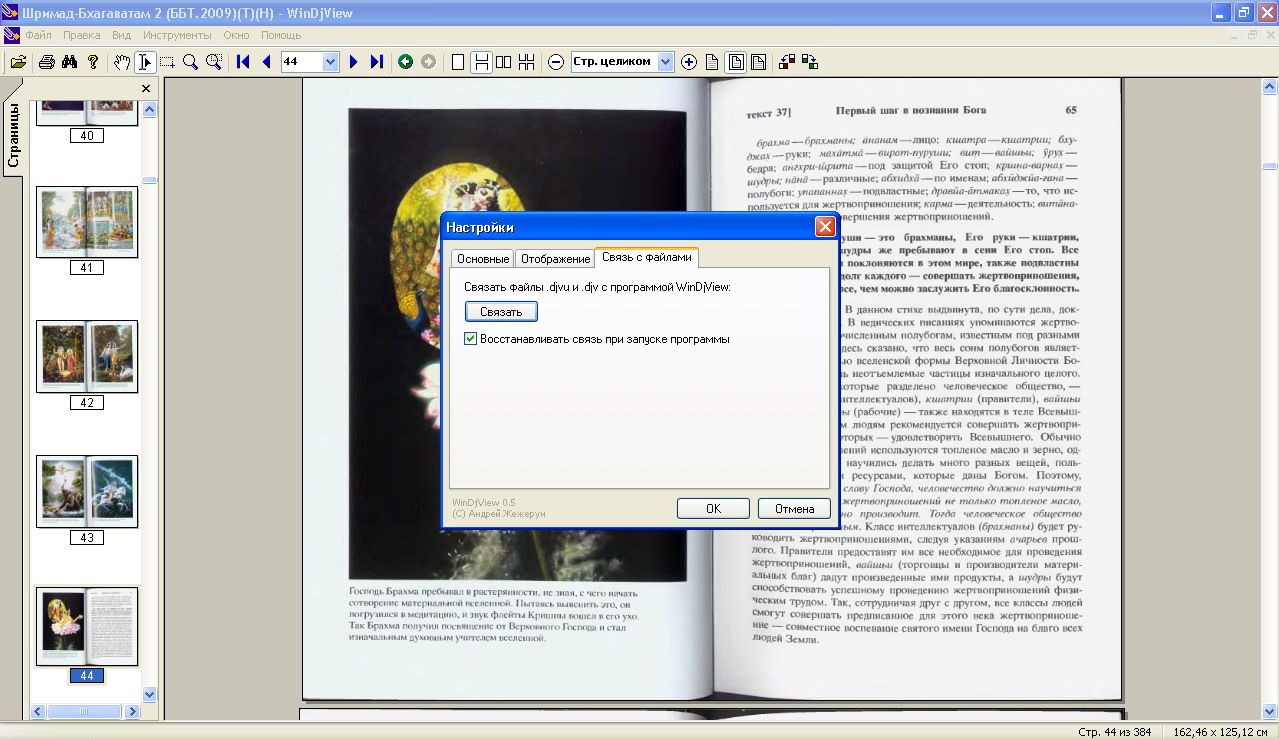Click the grey Forward navigation button
The image size is (1279, 739).
pyautogui.click(x=428, y=62)
